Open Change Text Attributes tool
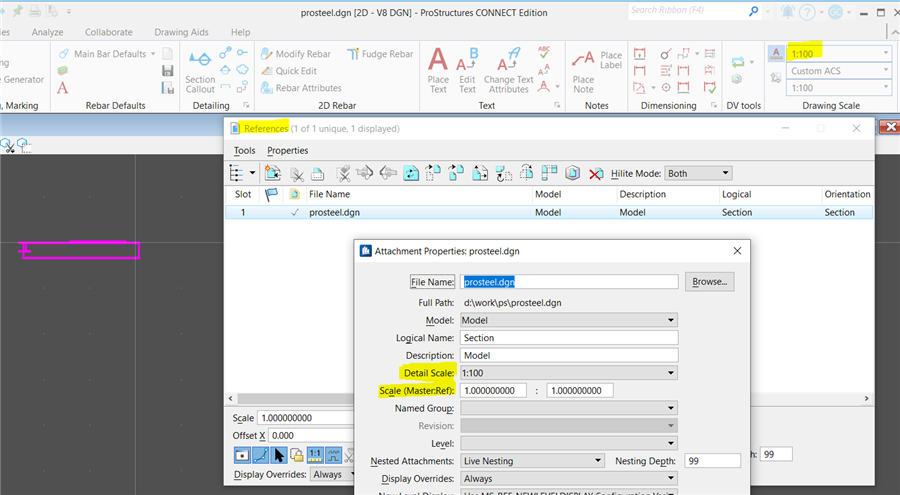The image size is (900, 495). [x=509, y=70]
